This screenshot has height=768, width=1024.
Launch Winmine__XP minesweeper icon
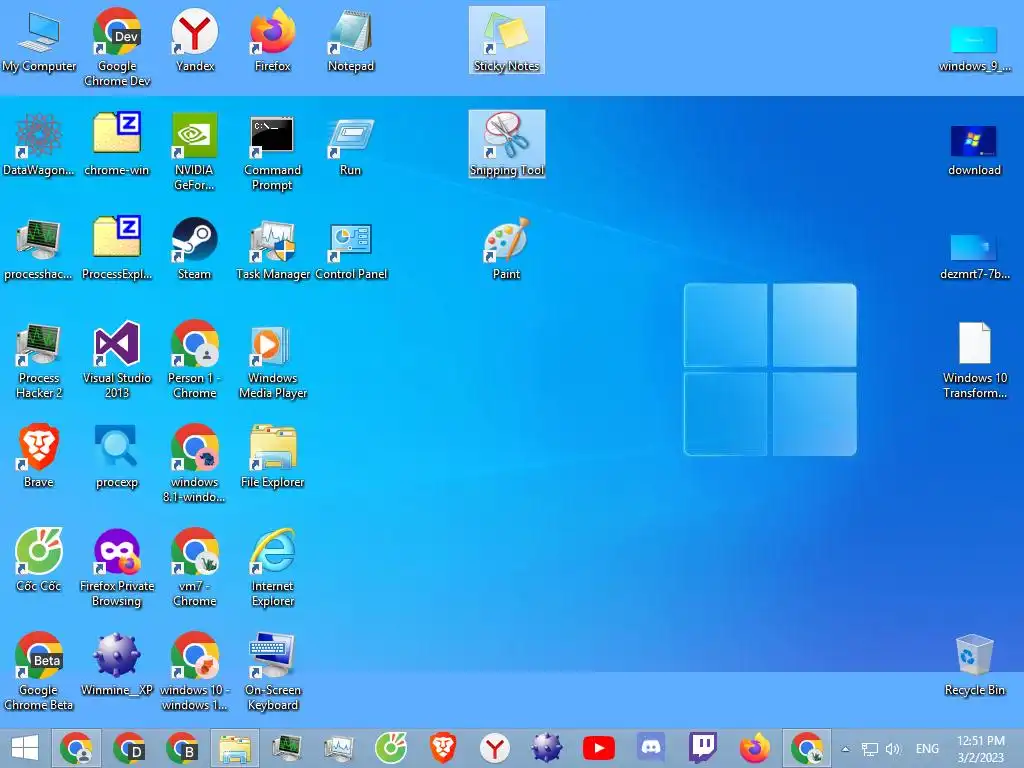pyautogui.click(x=117, y=664)
